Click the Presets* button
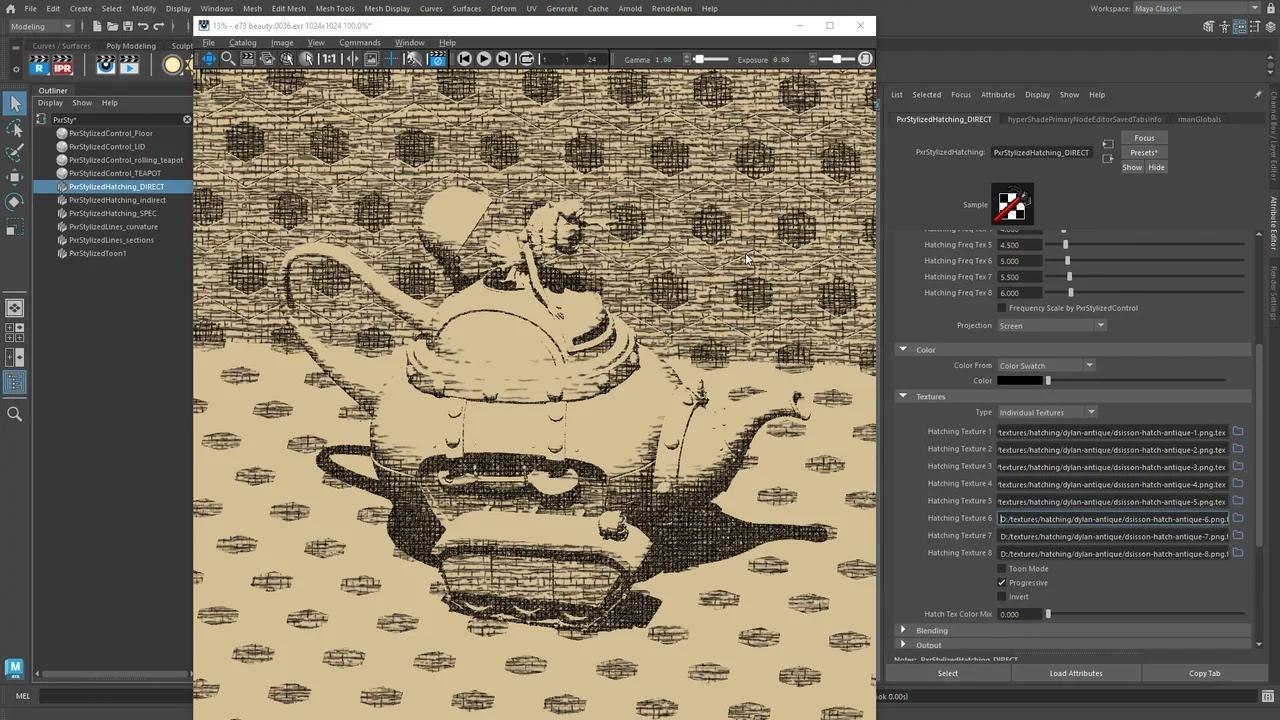Image resolution: width=1280 pixels, height=720 pixels. (x=1144, y=153)
